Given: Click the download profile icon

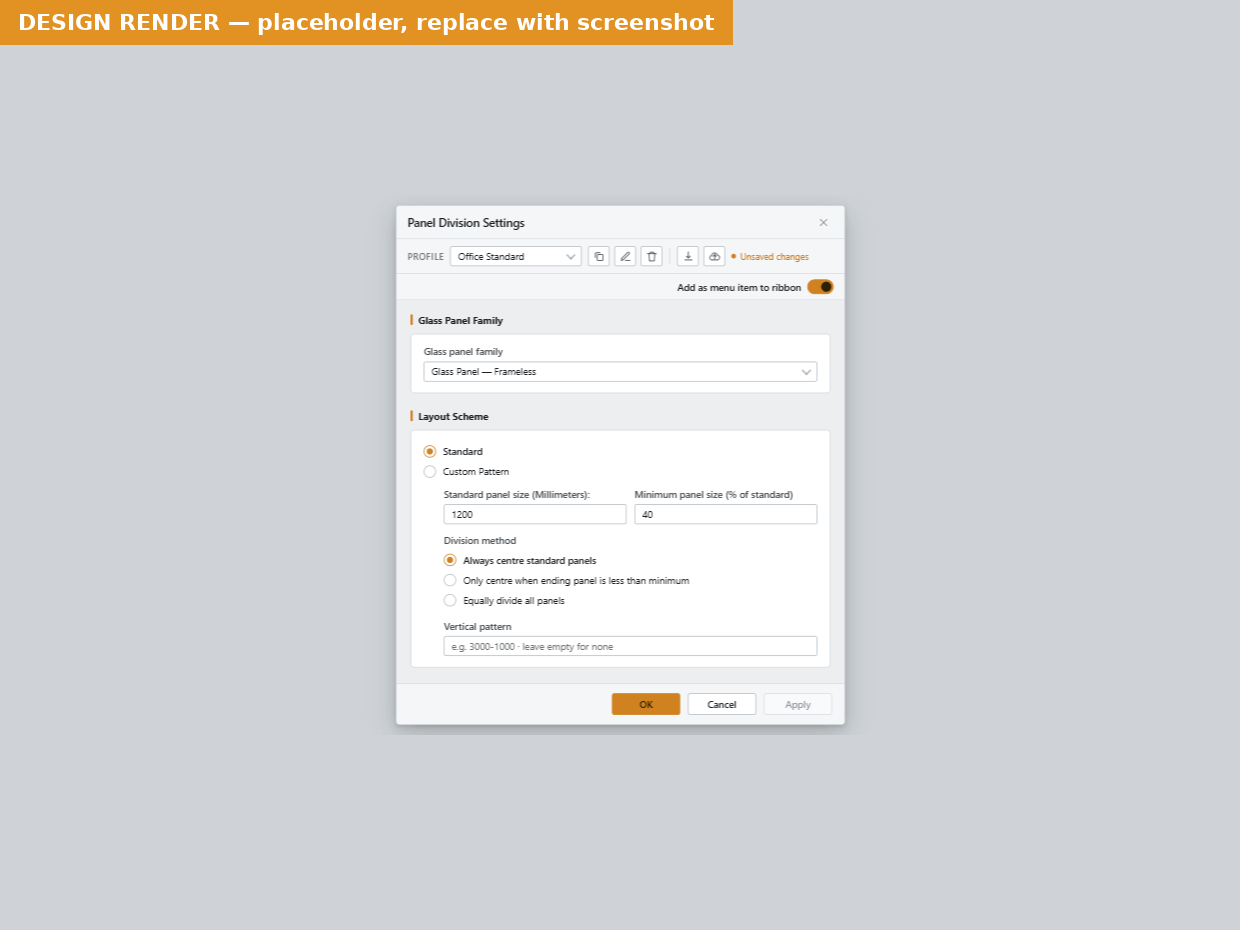Looking at the screenshot, I should point(688,257).
